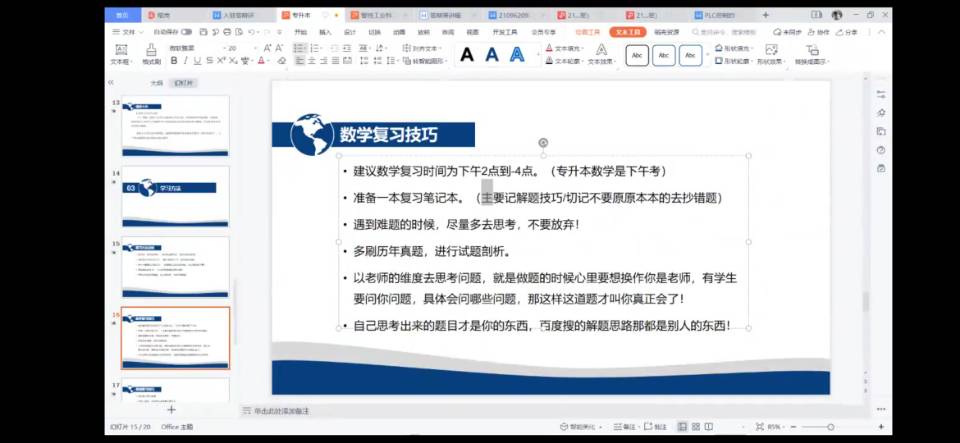Switch to the 文本工具 ribbon tab

[628, 32]
